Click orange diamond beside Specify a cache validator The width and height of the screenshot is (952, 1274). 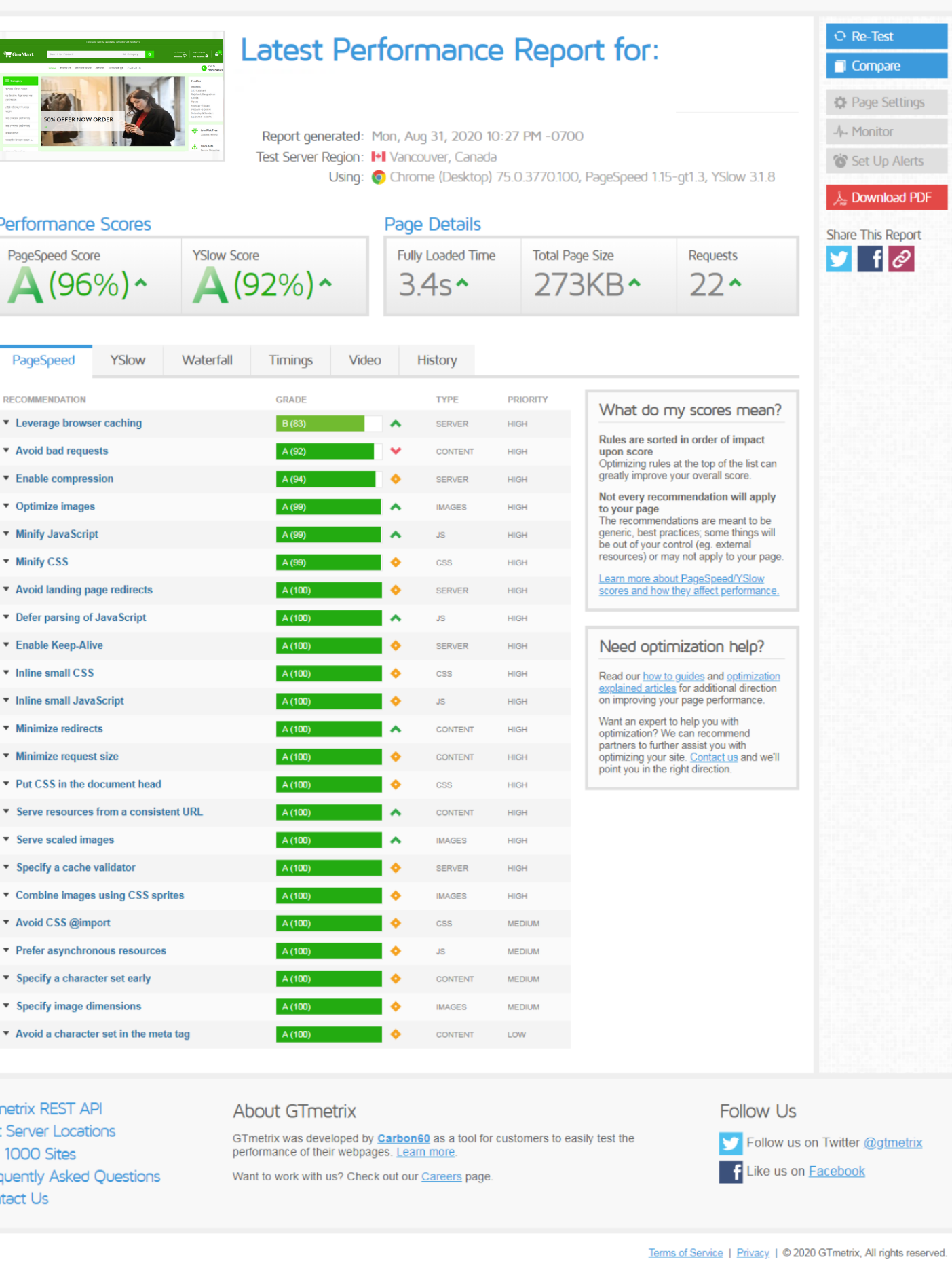click(x=396, y=868)
